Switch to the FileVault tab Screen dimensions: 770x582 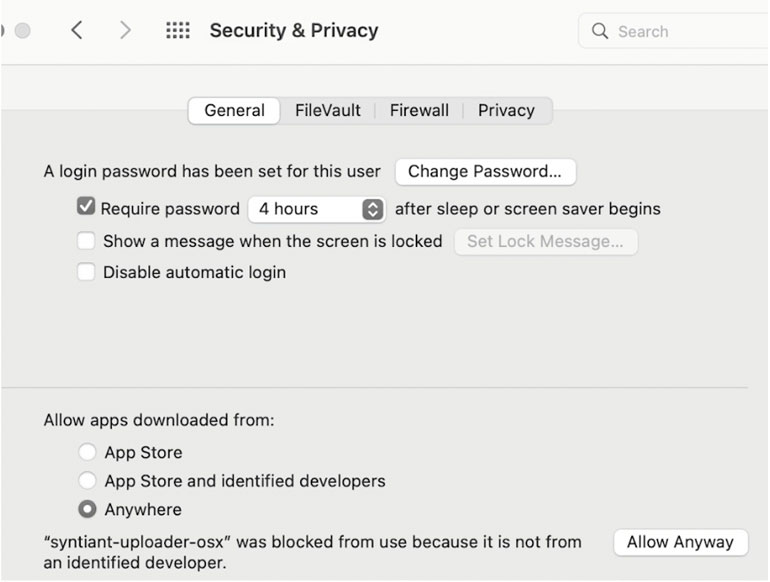328,111
